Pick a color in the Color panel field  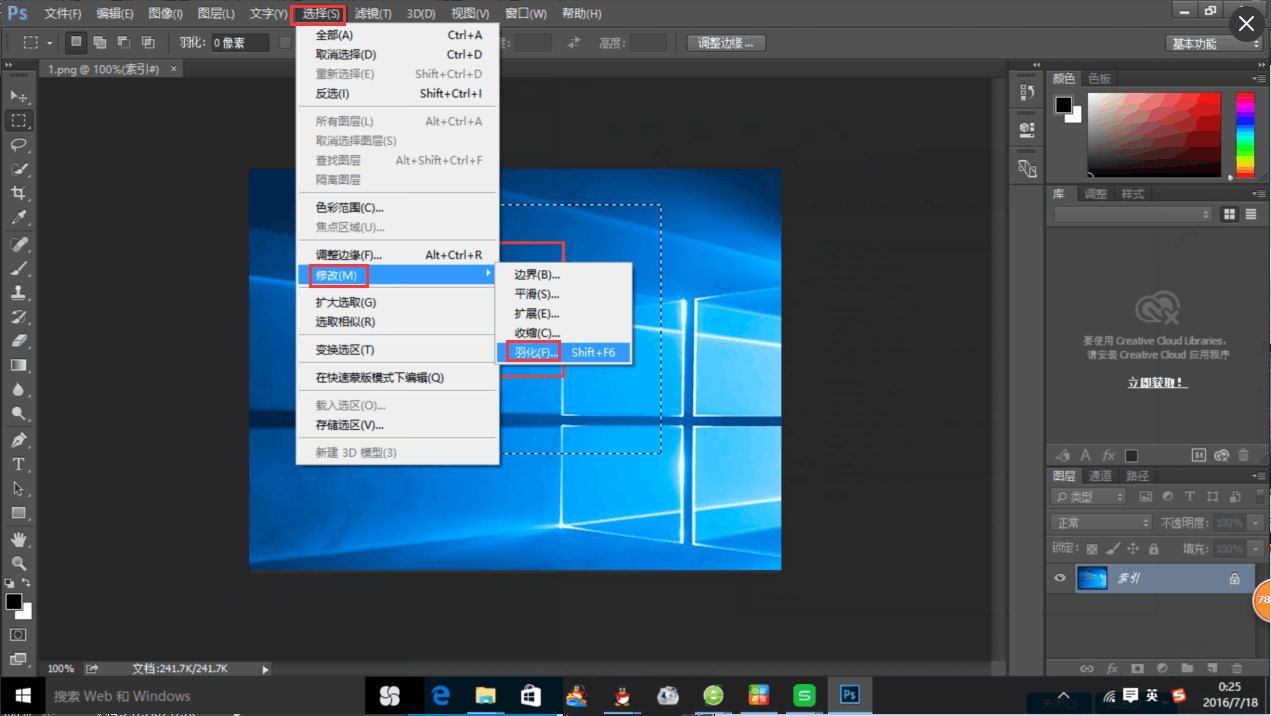point(1154,135)
